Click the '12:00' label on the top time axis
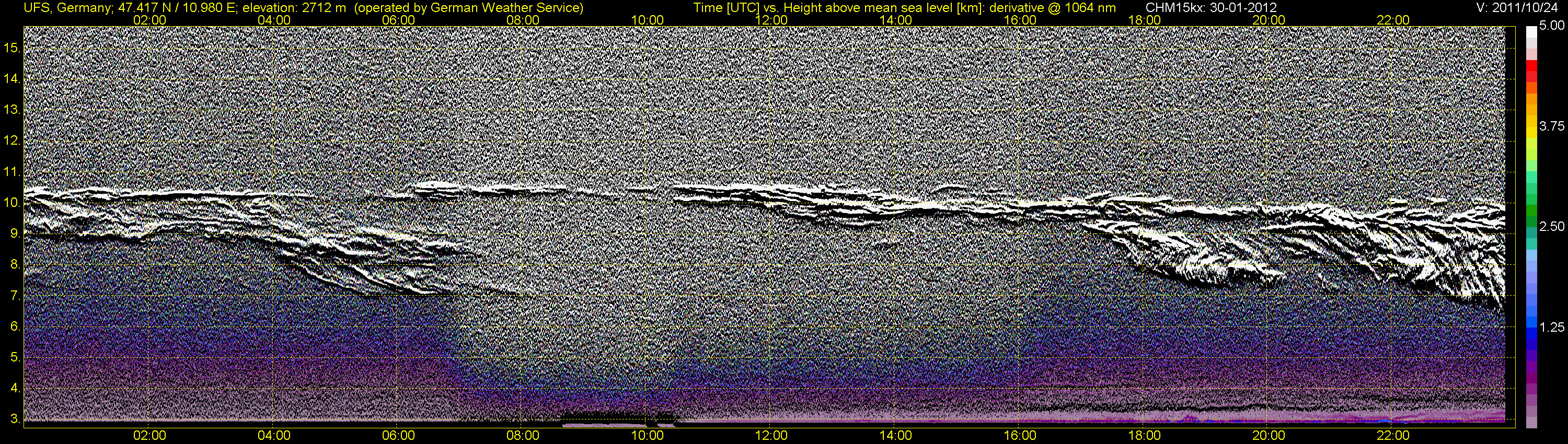This screenshot has width=1568, height=444. (x=771, y=20)
